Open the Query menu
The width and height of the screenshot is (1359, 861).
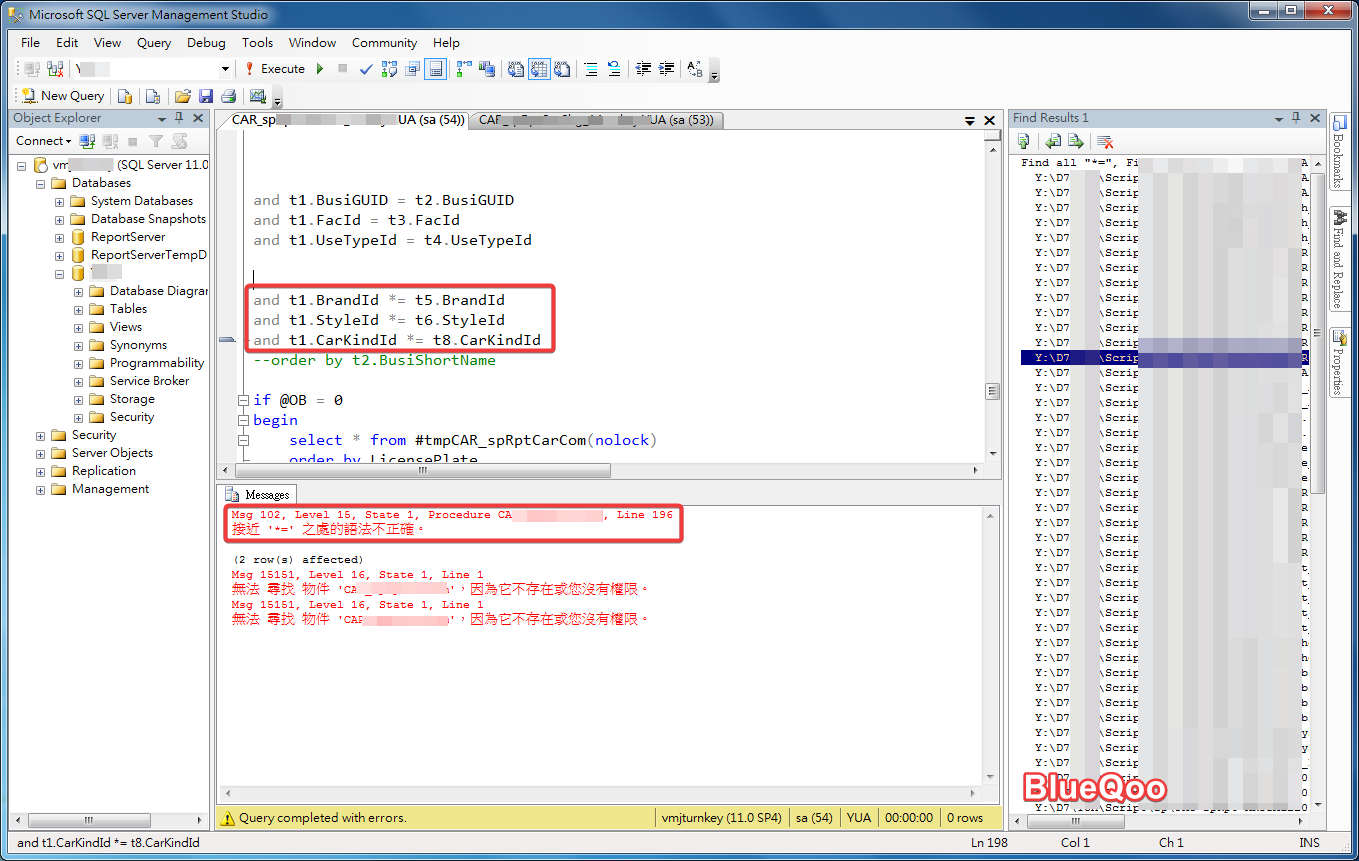pyautogui.click(x=154, y=43)
